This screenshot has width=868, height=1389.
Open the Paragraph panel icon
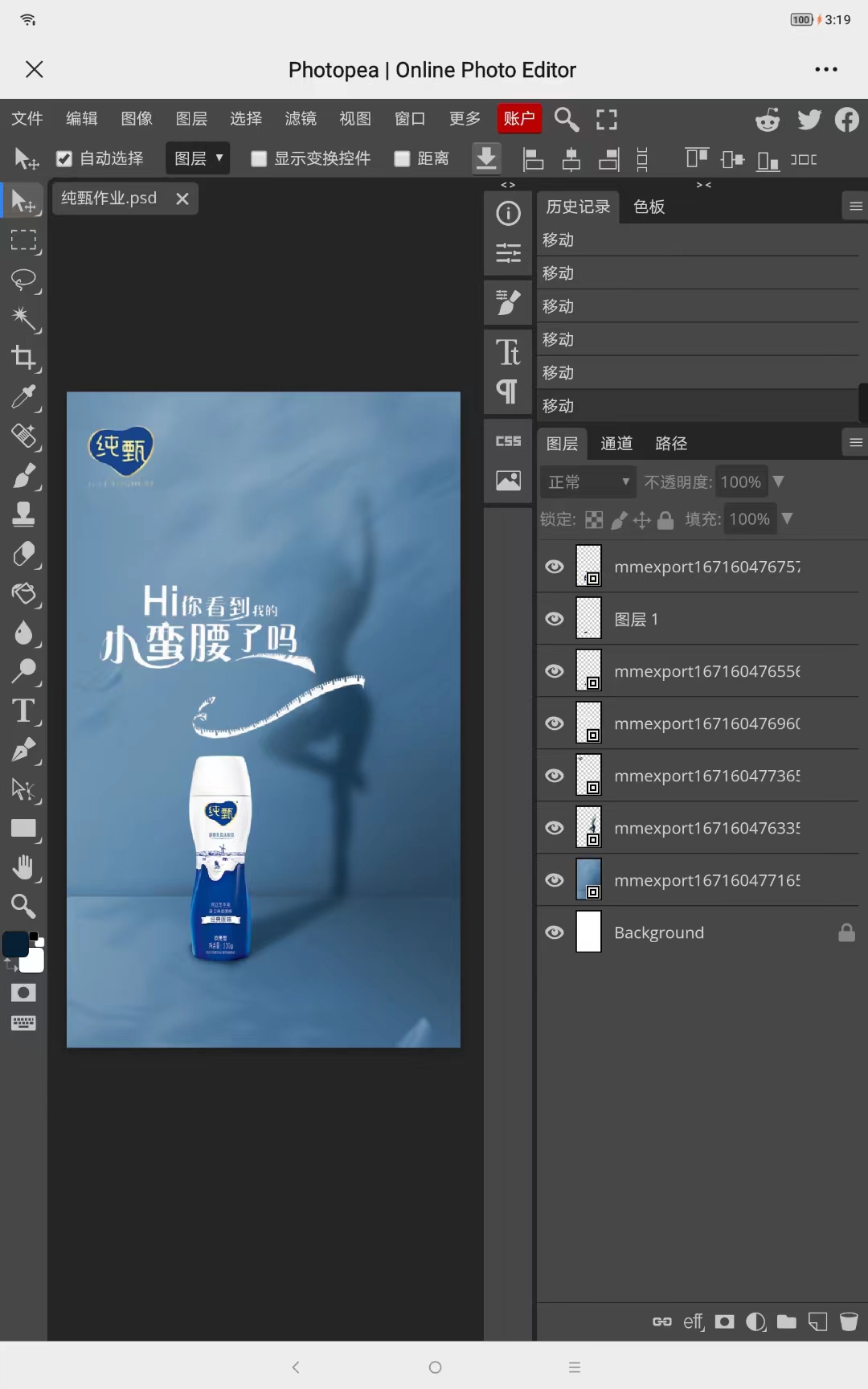click(x=508, y=391)
